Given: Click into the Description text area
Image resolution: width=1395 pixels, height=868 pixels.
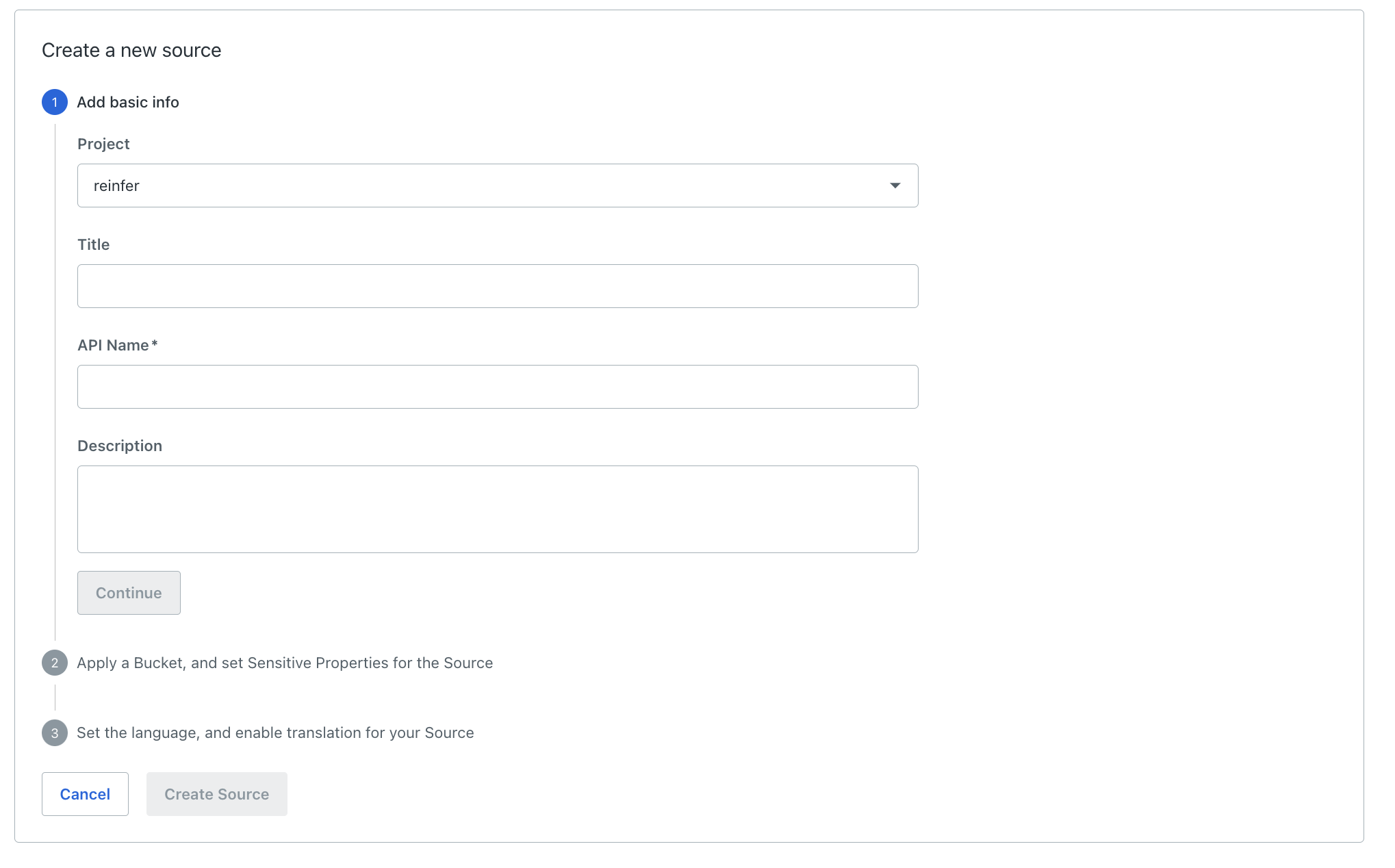Looking at the screenshot, I should tap(498, 509).
